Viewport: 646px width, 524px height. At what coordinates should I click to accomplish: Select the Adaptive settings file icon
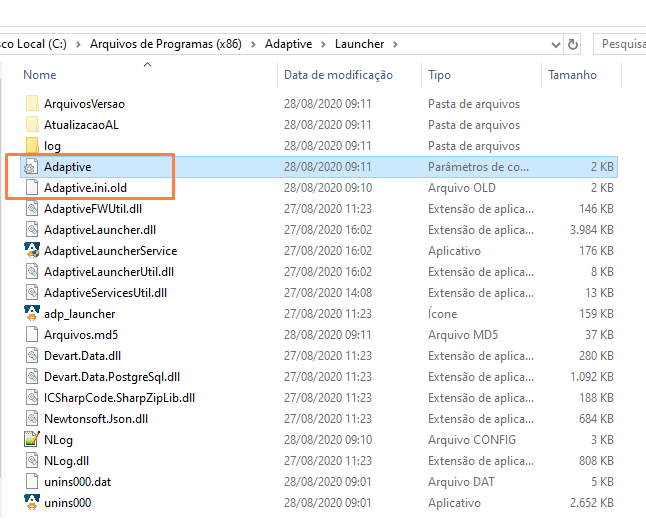32,166
